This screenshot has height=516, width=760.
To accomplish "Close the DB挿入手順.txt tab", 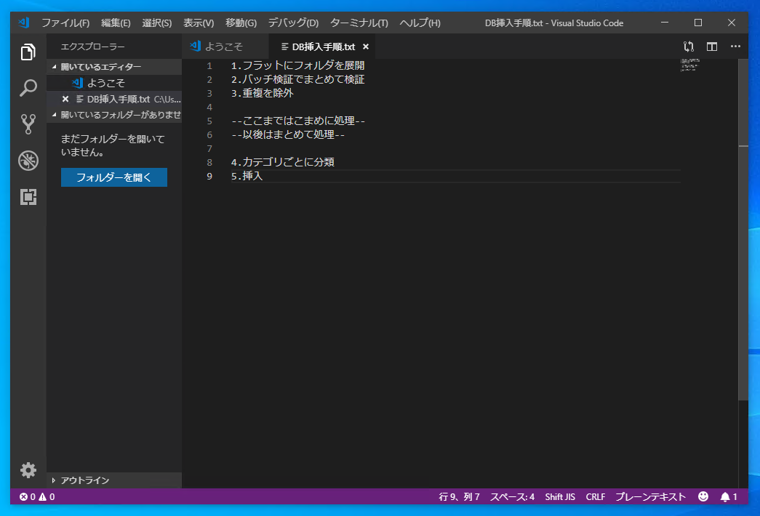I will (365, 47).
